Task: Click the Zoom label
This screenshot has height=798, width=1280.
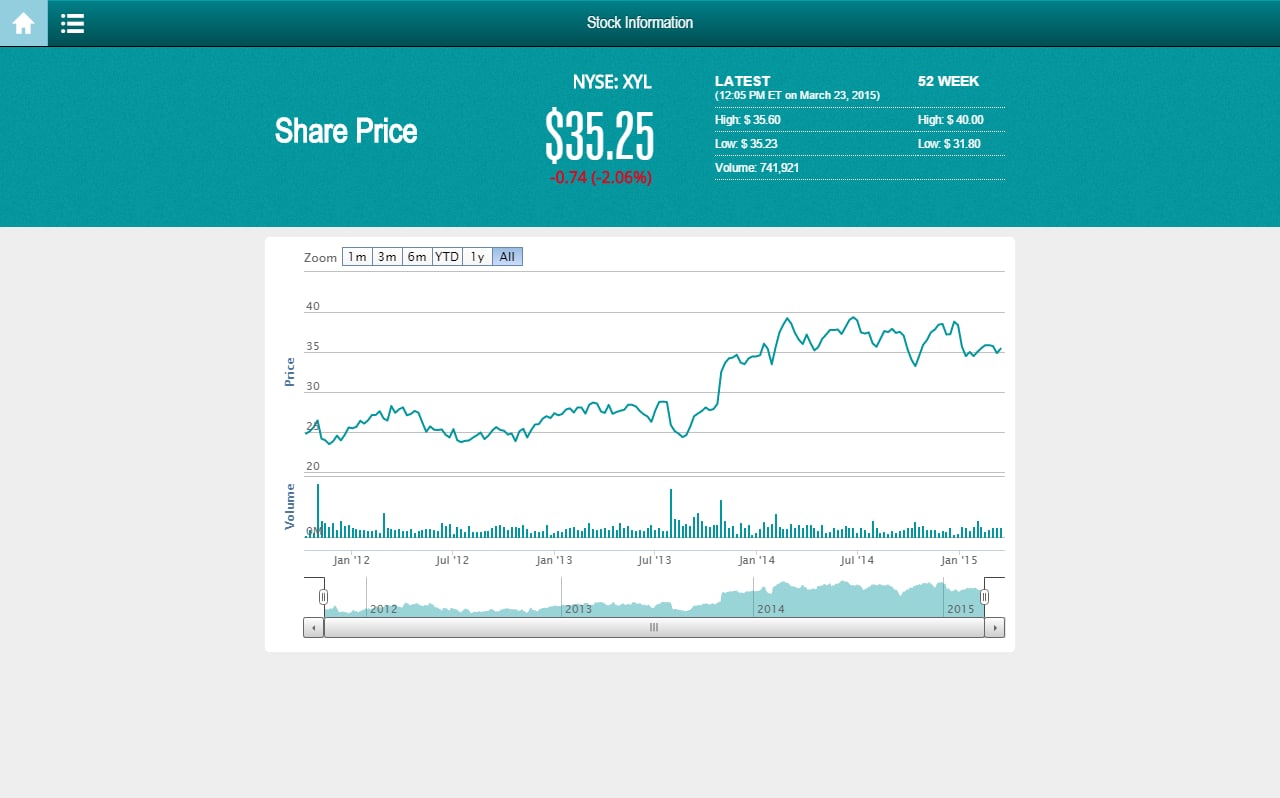Action: point(321,258)
